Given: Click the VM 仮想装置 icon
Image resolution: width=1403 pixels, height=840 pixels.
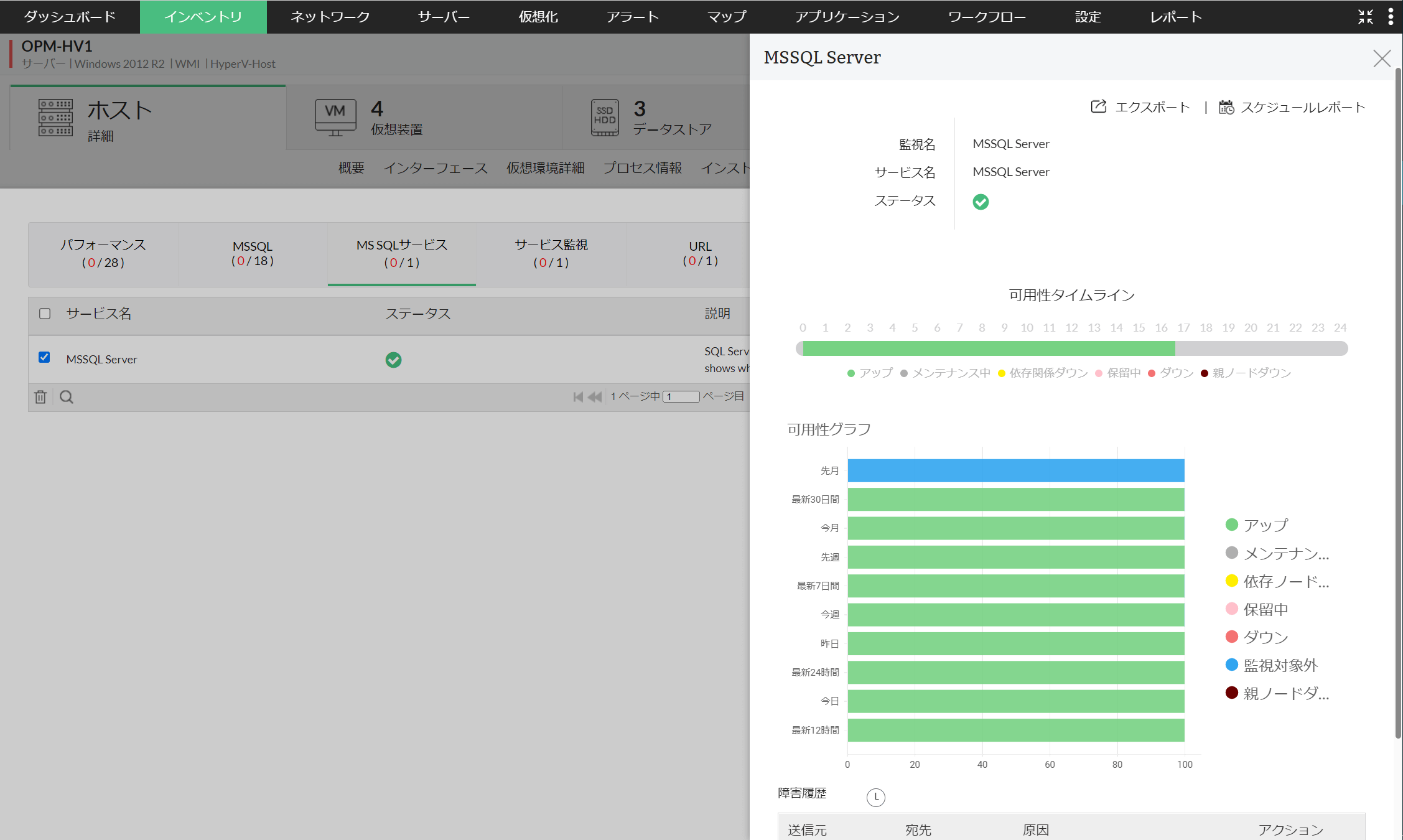Looking at the screenshot, I should (334, 117).
